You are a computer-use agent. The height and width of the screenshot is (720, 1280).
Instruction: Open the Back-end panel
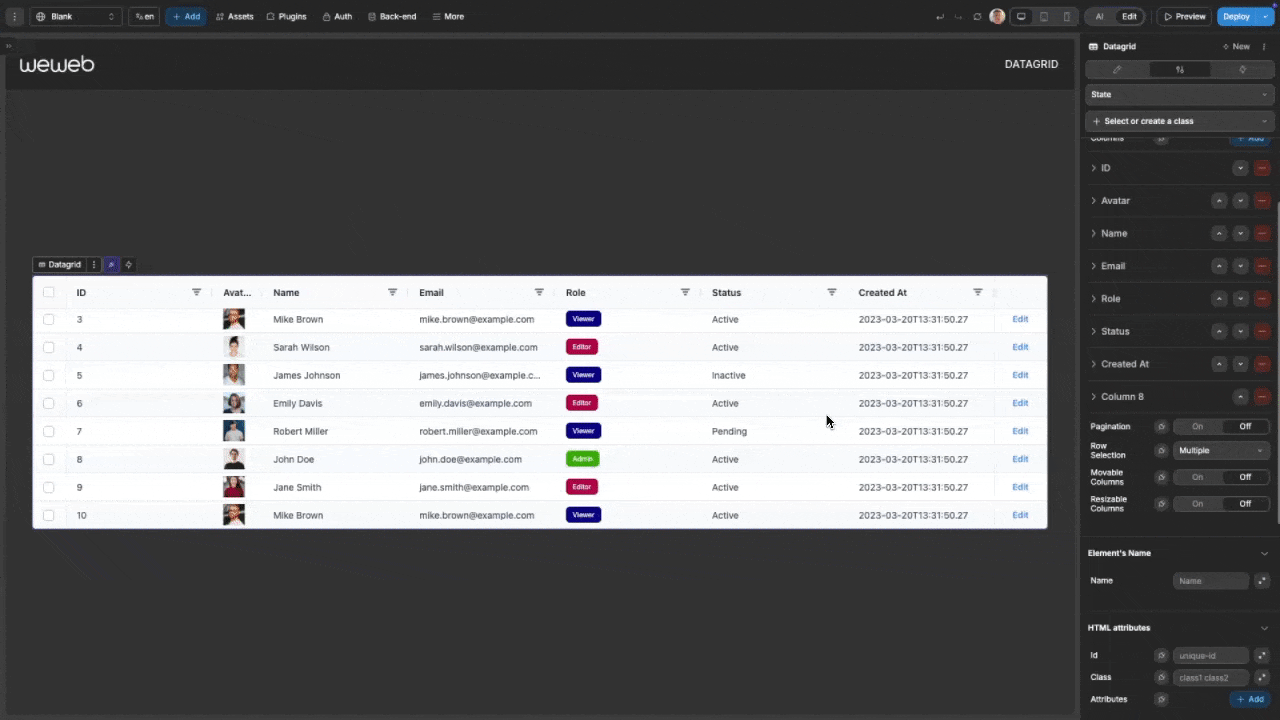click(x=392, y=16)
